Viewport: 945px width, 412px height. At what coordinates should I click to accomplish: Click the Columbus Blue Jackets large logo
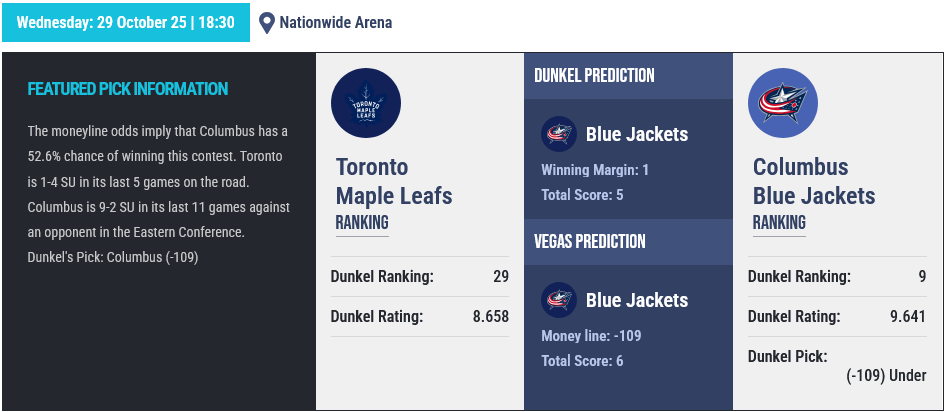click(x=783, y=103)
